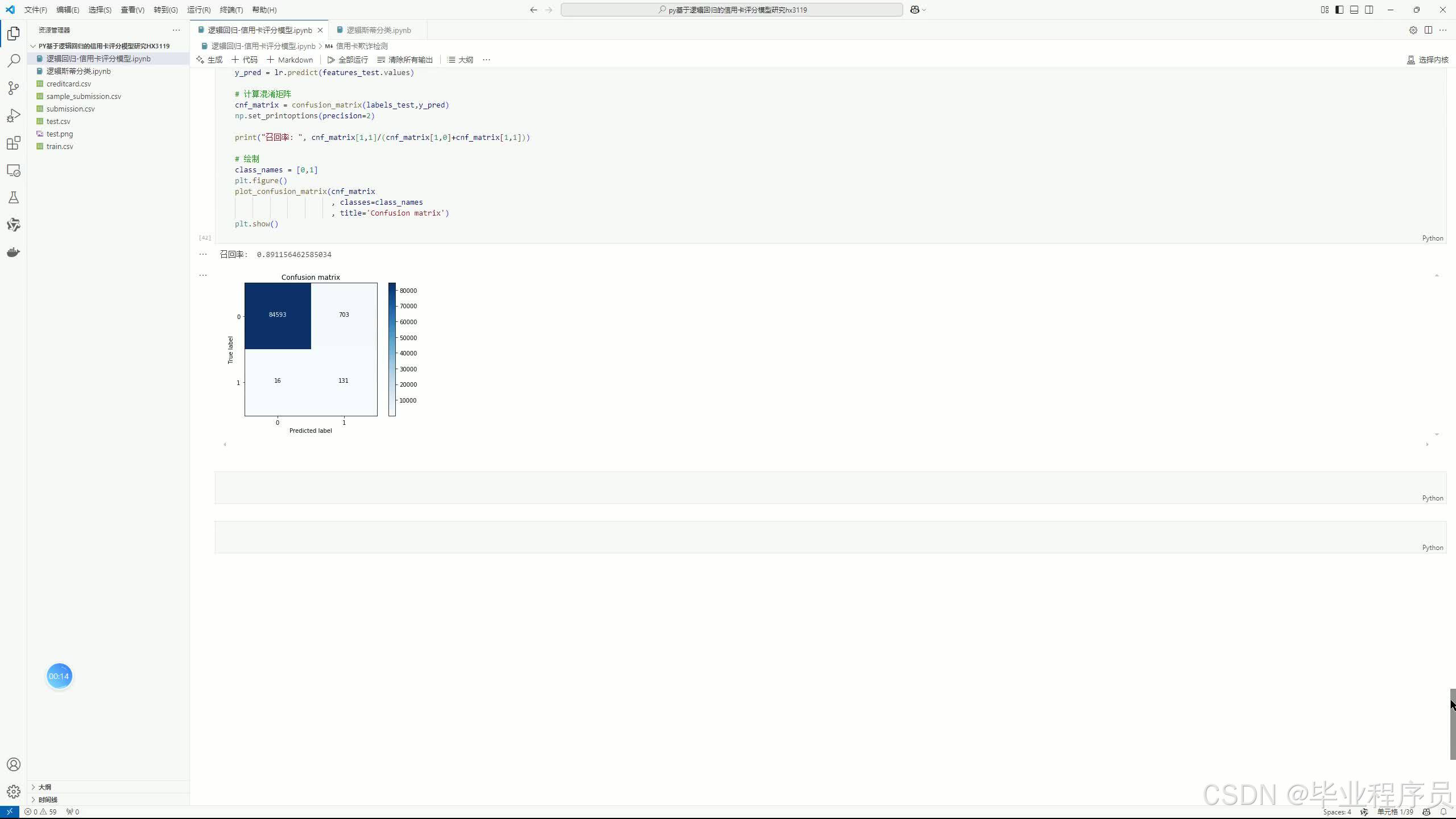The width and height of the screenshot is (1456, 819).
Task: Expand the 时间线 timeline section
Action: [x=48, y=800]
